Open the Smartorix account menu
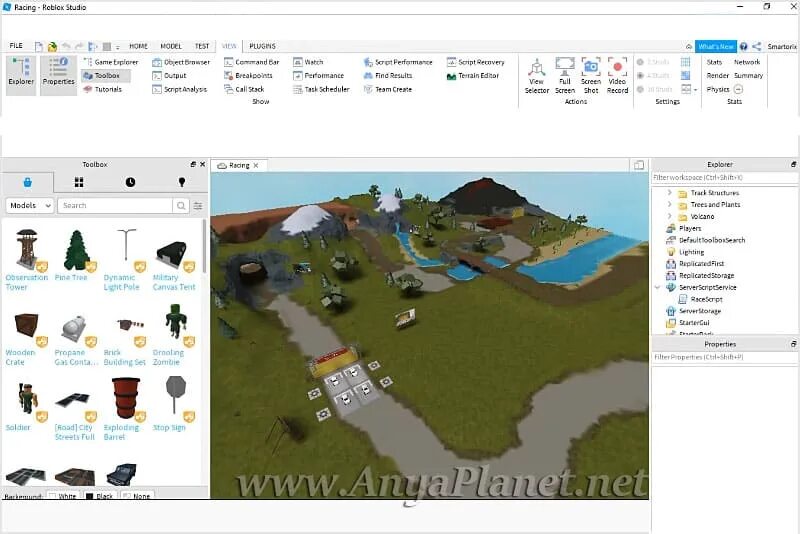Screen dimensions: 800x534 782,46
